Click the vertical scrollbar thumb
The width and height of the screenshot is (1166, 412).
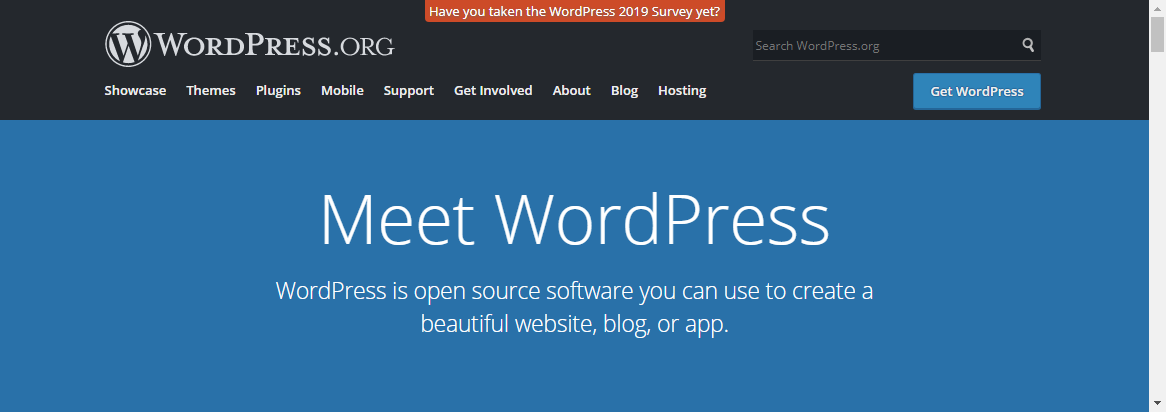pos(1158,34)
